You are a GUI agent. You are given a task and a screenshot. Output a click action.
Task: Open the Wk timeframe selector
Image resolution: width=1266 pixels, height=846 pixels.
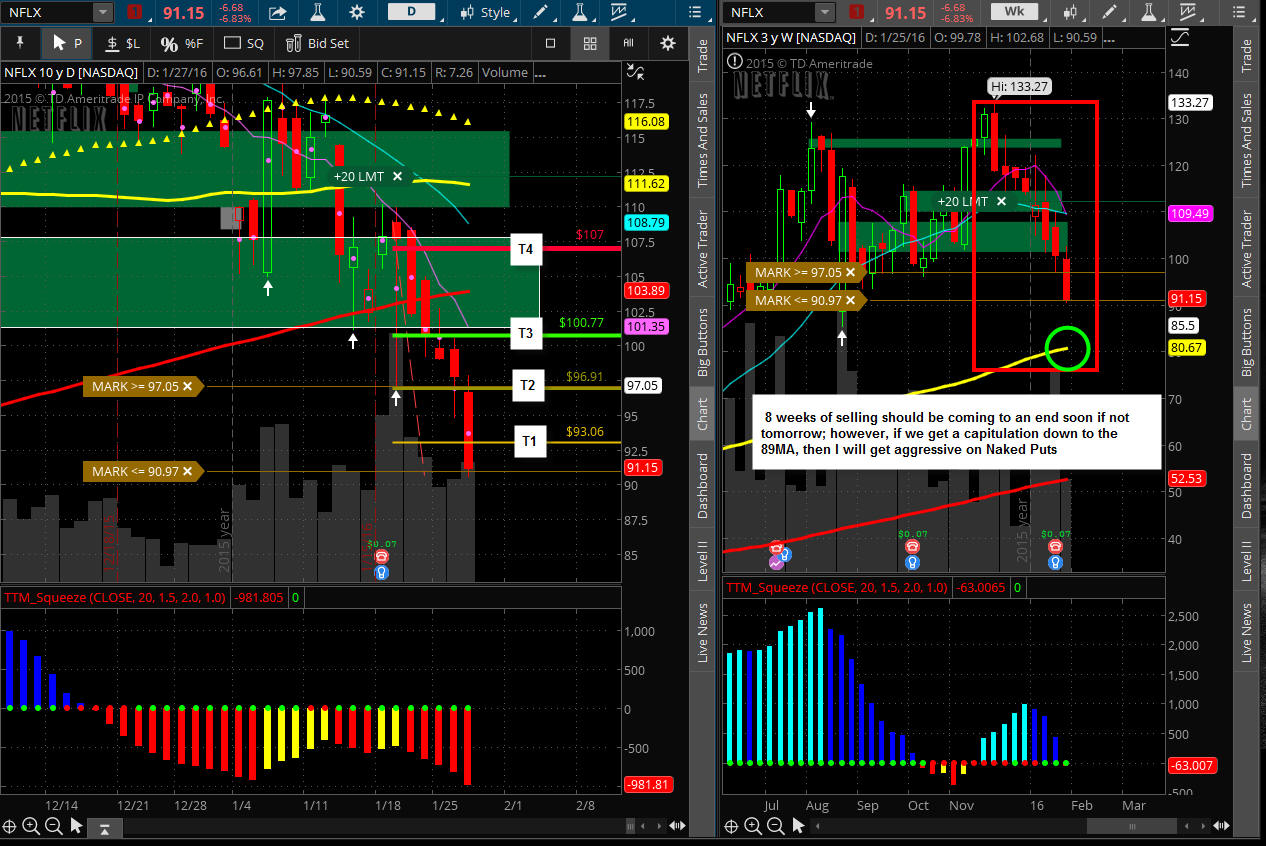click(1014, 12)
